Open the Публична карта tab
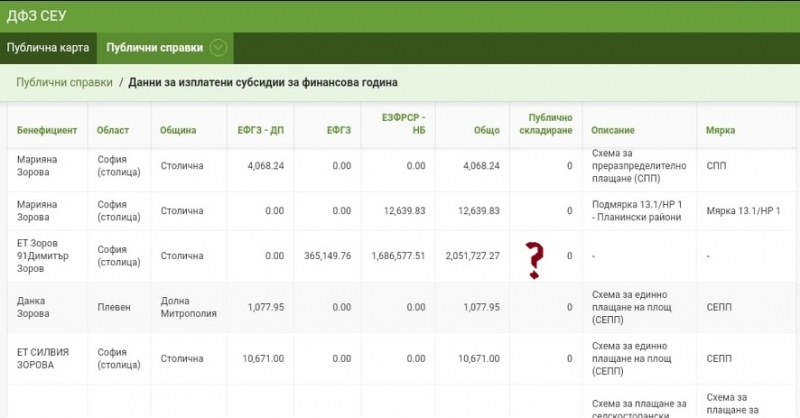Image resolution: width=800 pixels, height=418 pixels. pyautogui.click(x=48, y=47)
